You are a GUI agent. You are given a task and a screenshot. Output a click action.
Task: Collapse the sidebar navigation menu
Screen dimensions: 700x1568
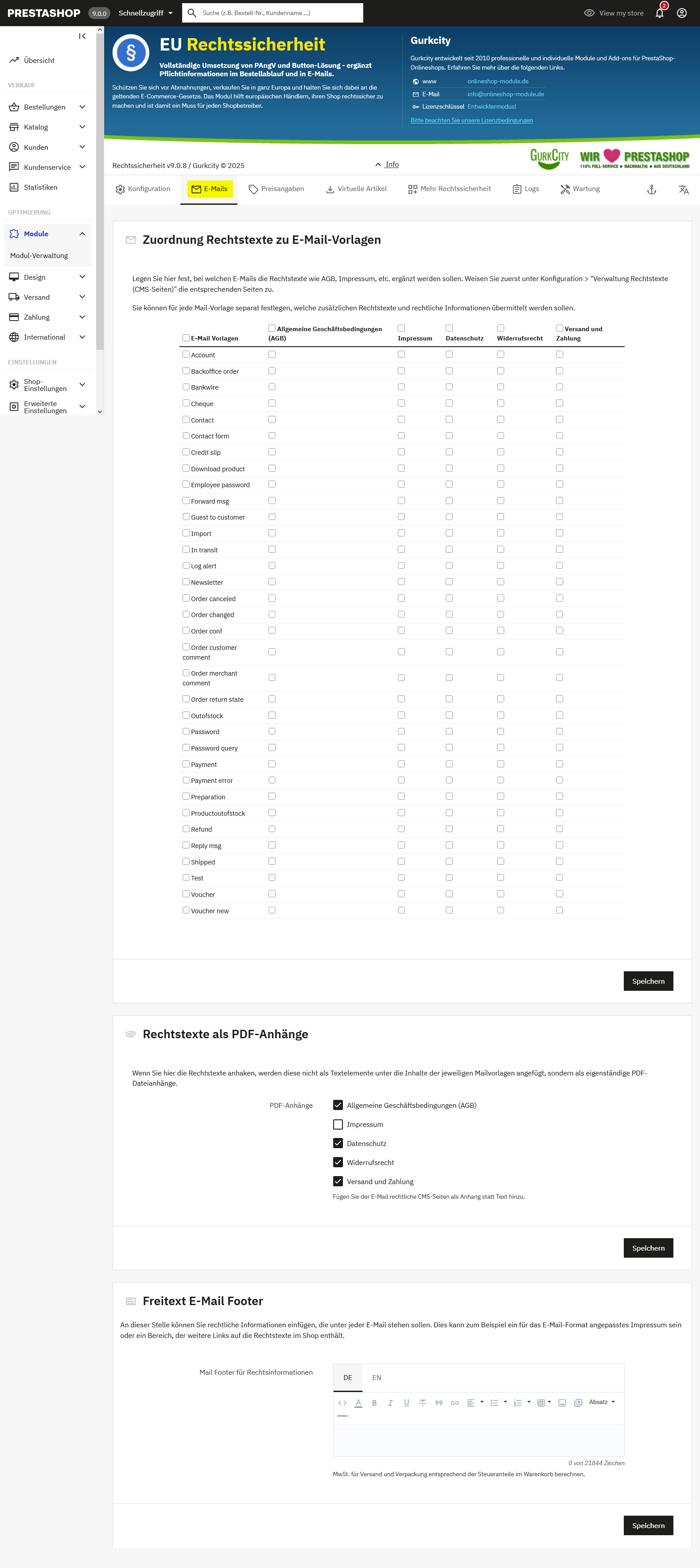(82, 36)
